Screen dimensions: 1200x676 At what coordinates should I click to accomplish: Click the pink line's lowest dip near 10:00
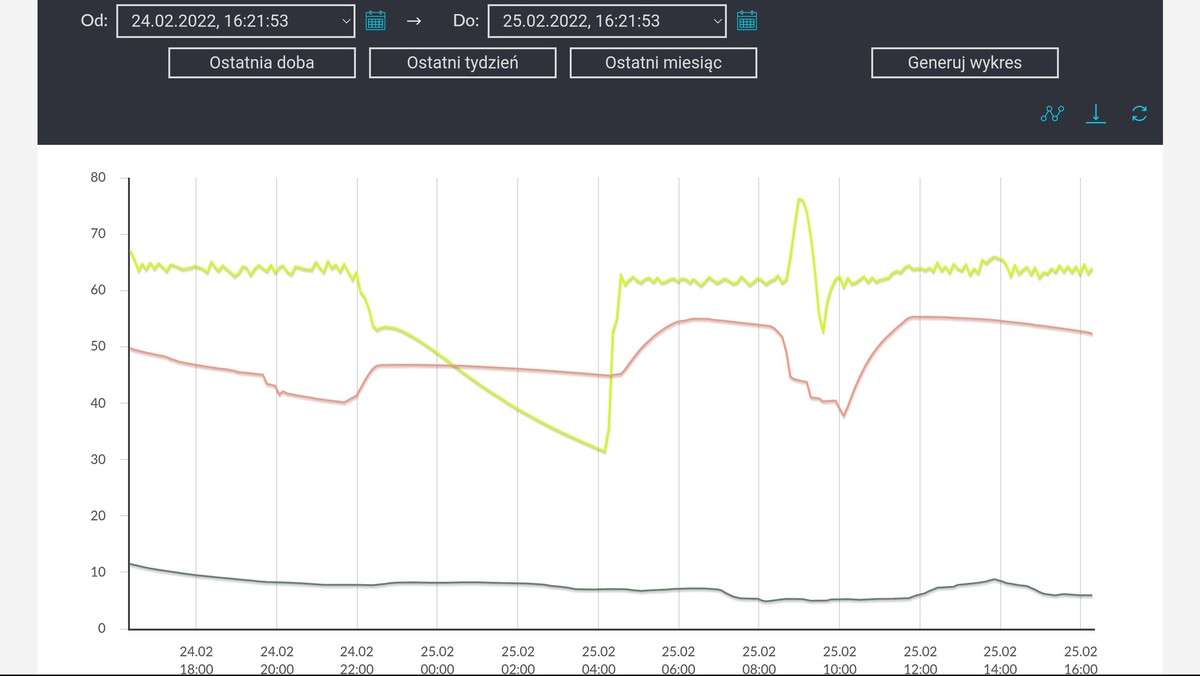[844, 415]
